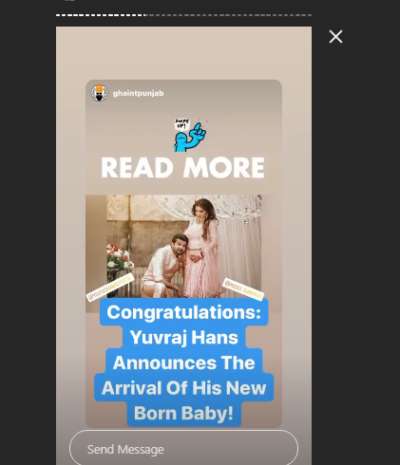Tap the blue 'Congratulations:' headline line
Viewport: 400px width, 465px height.
point(184,313)
